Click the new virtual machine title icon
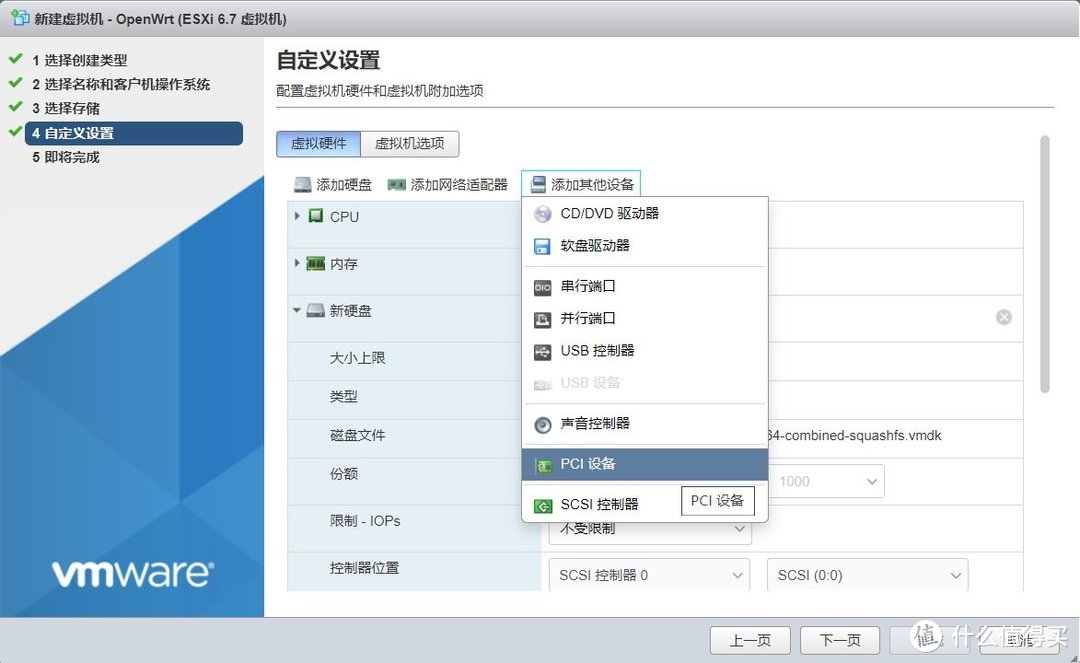 coord(20,17)
